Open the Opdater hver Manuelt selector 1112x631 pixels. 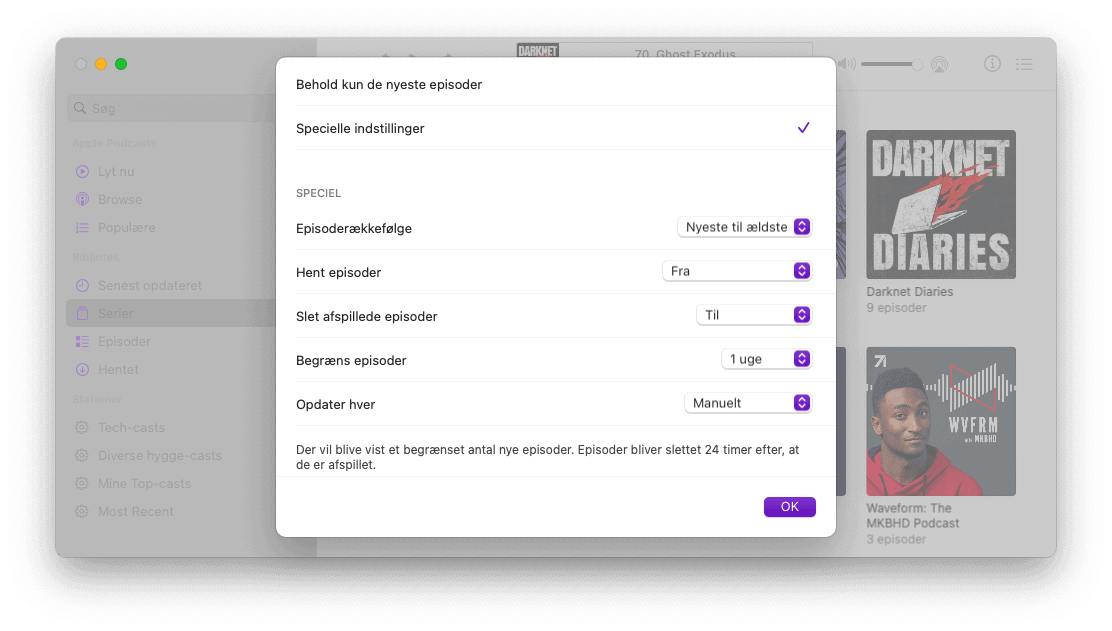(747, 403)
